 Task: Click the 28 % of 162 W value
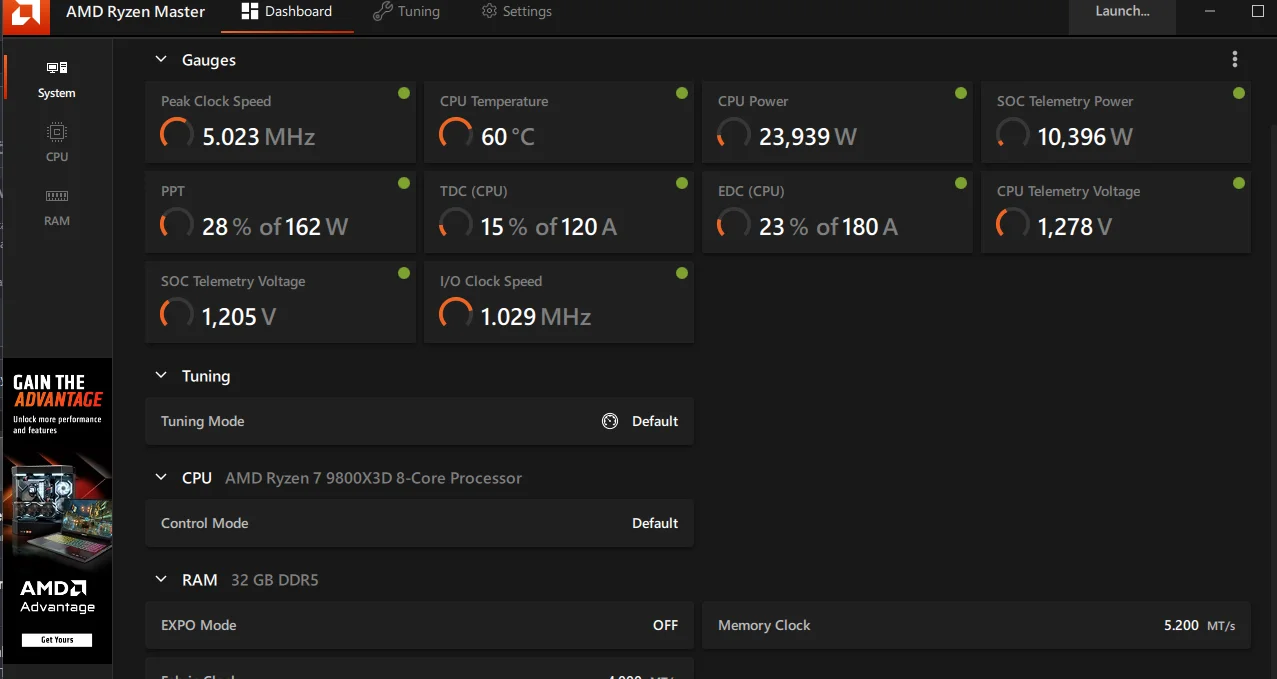coord(275,227)
